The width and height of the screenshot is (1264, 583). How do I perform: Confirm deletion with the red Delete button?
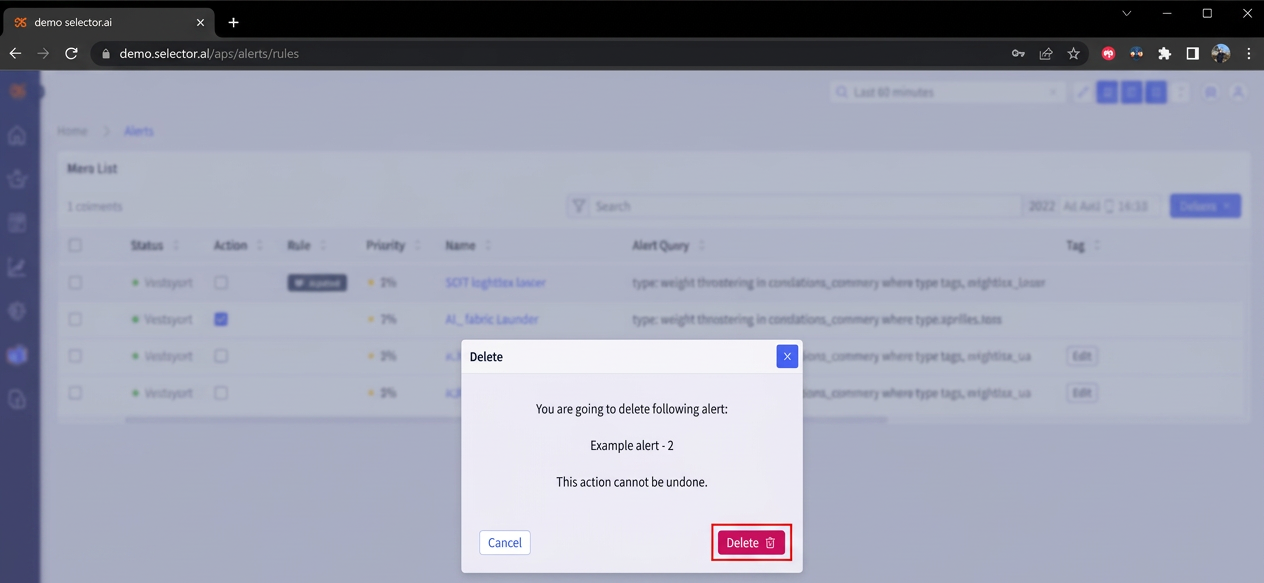click(x=751, y=543)
